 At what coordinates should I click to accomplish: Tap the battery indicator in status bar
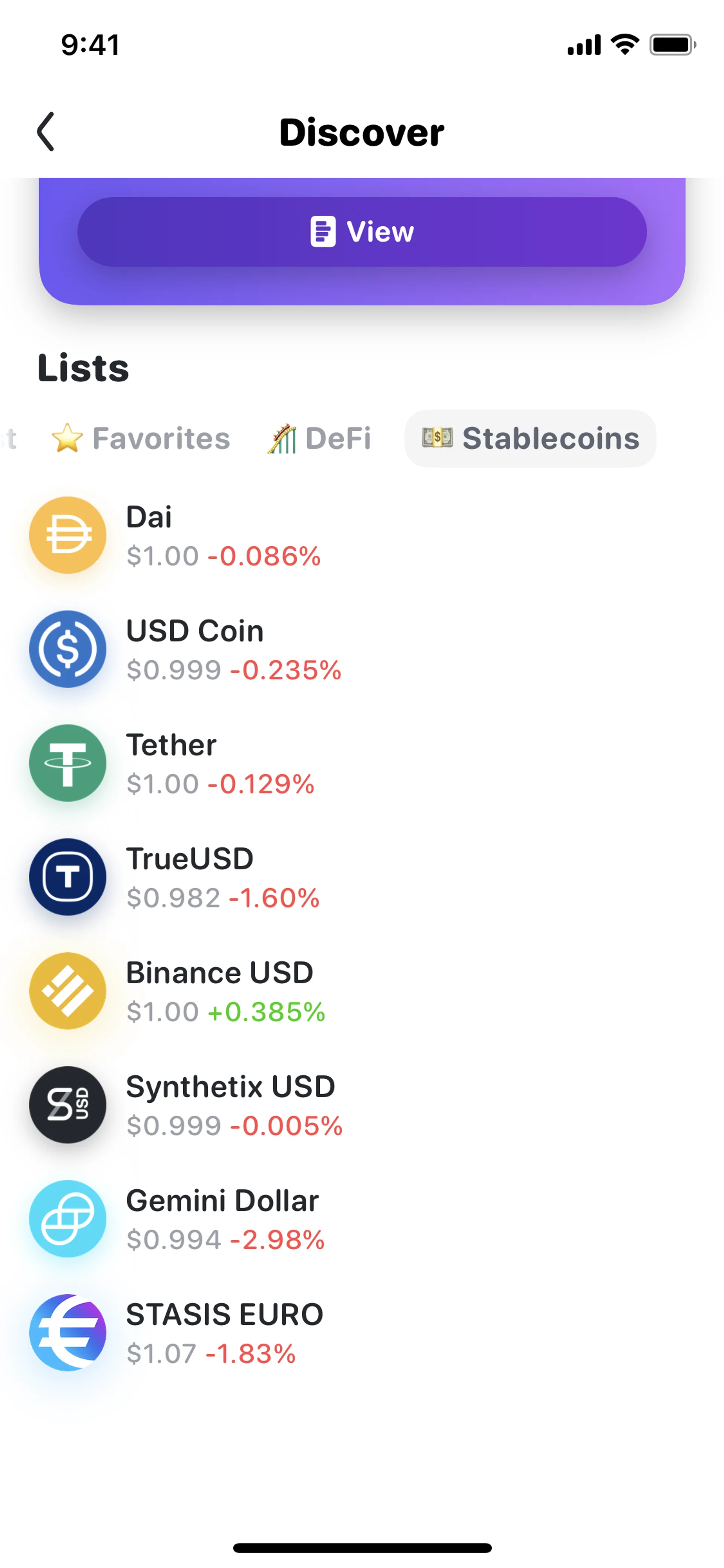point(672,45)
